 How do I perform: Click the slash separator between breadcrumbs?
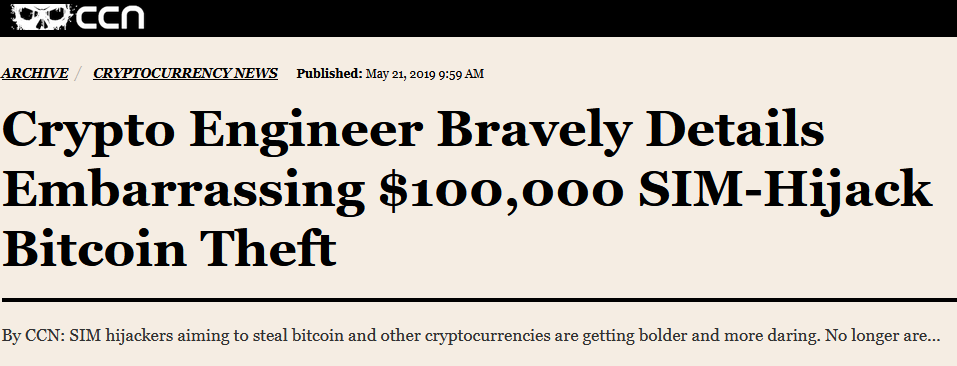tap(79, 74)
